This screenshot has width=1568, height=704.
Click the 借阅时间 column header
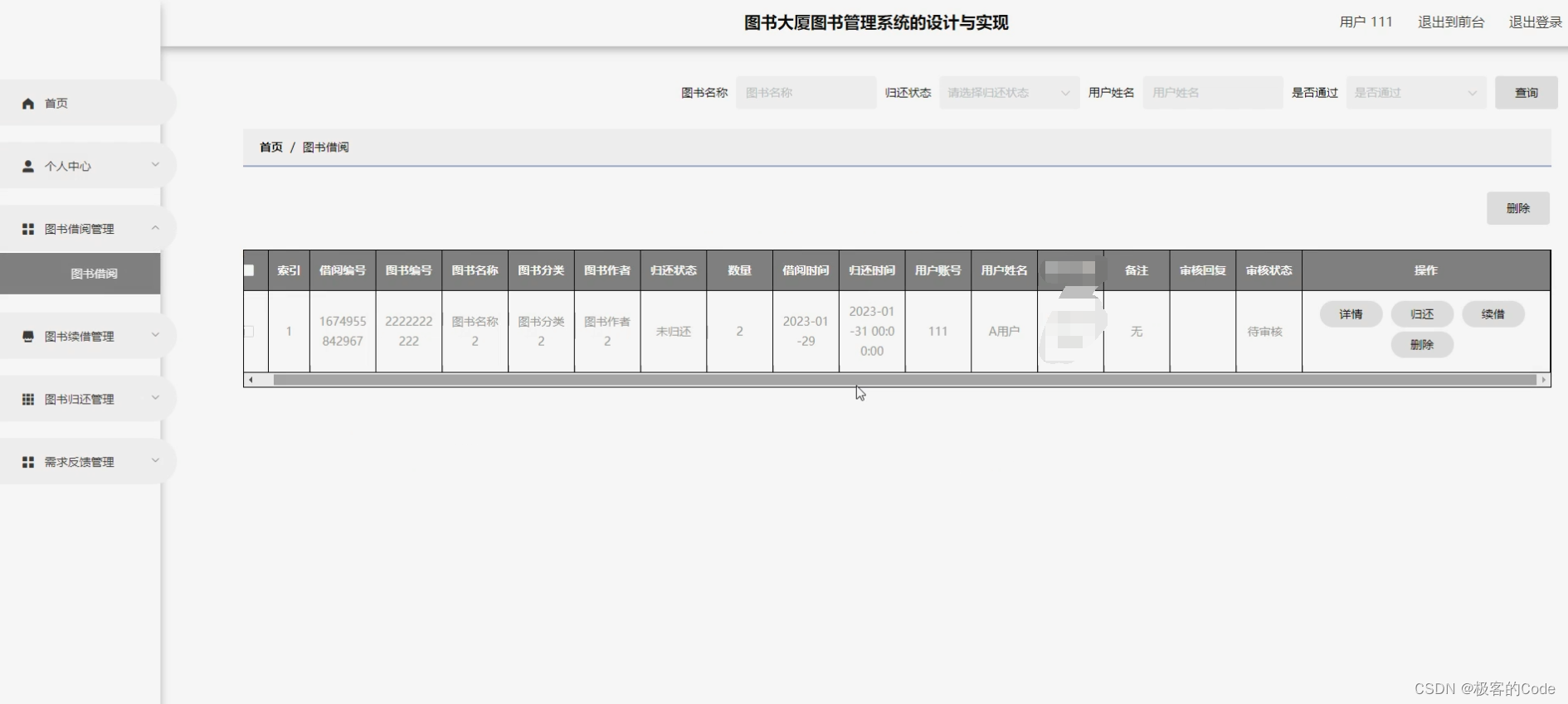(806, 270)
